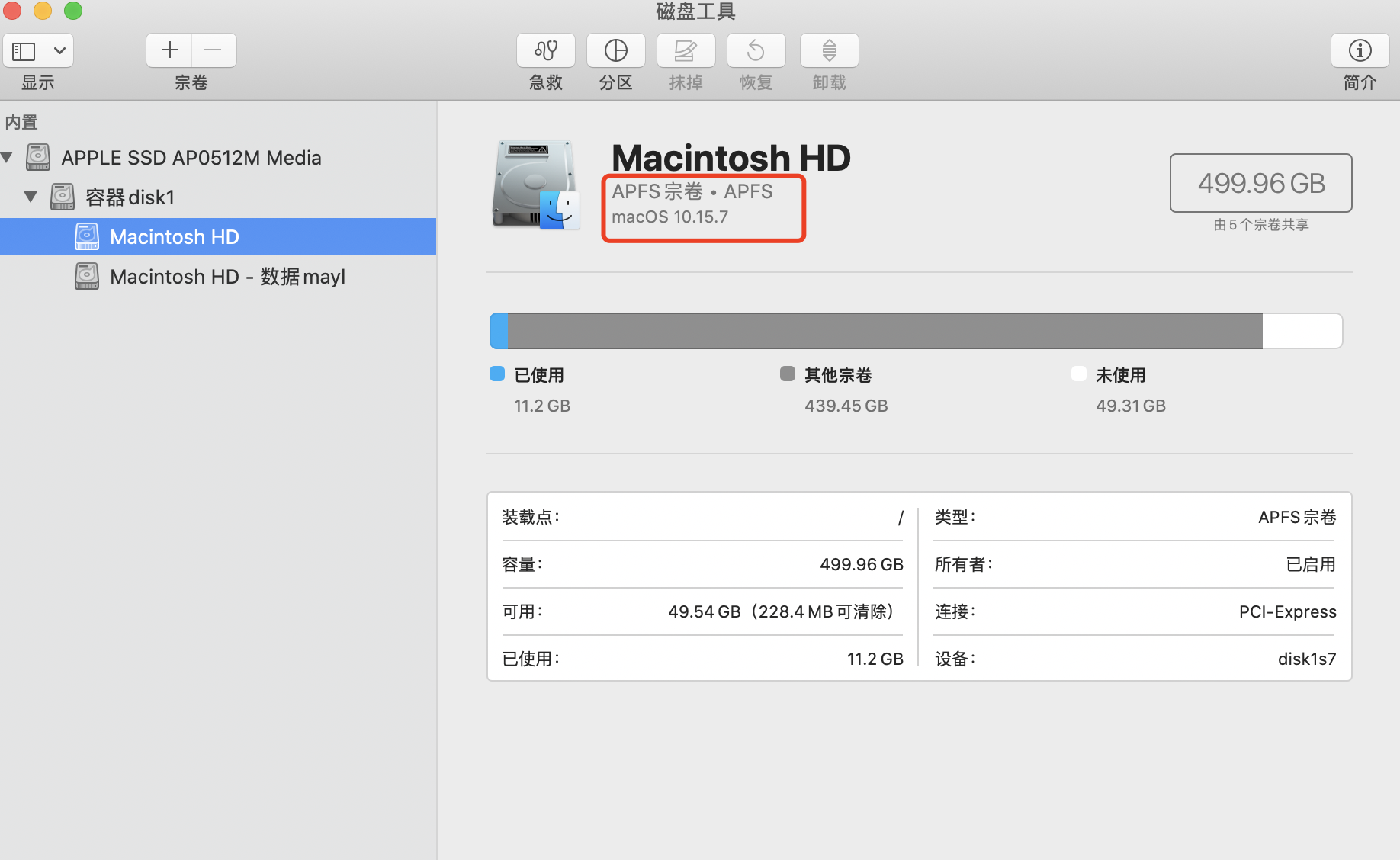The image size is (1400, 860).
Task: Open the display options dropdown chevron
Action: pyautogui.click(x=59, y=51)
